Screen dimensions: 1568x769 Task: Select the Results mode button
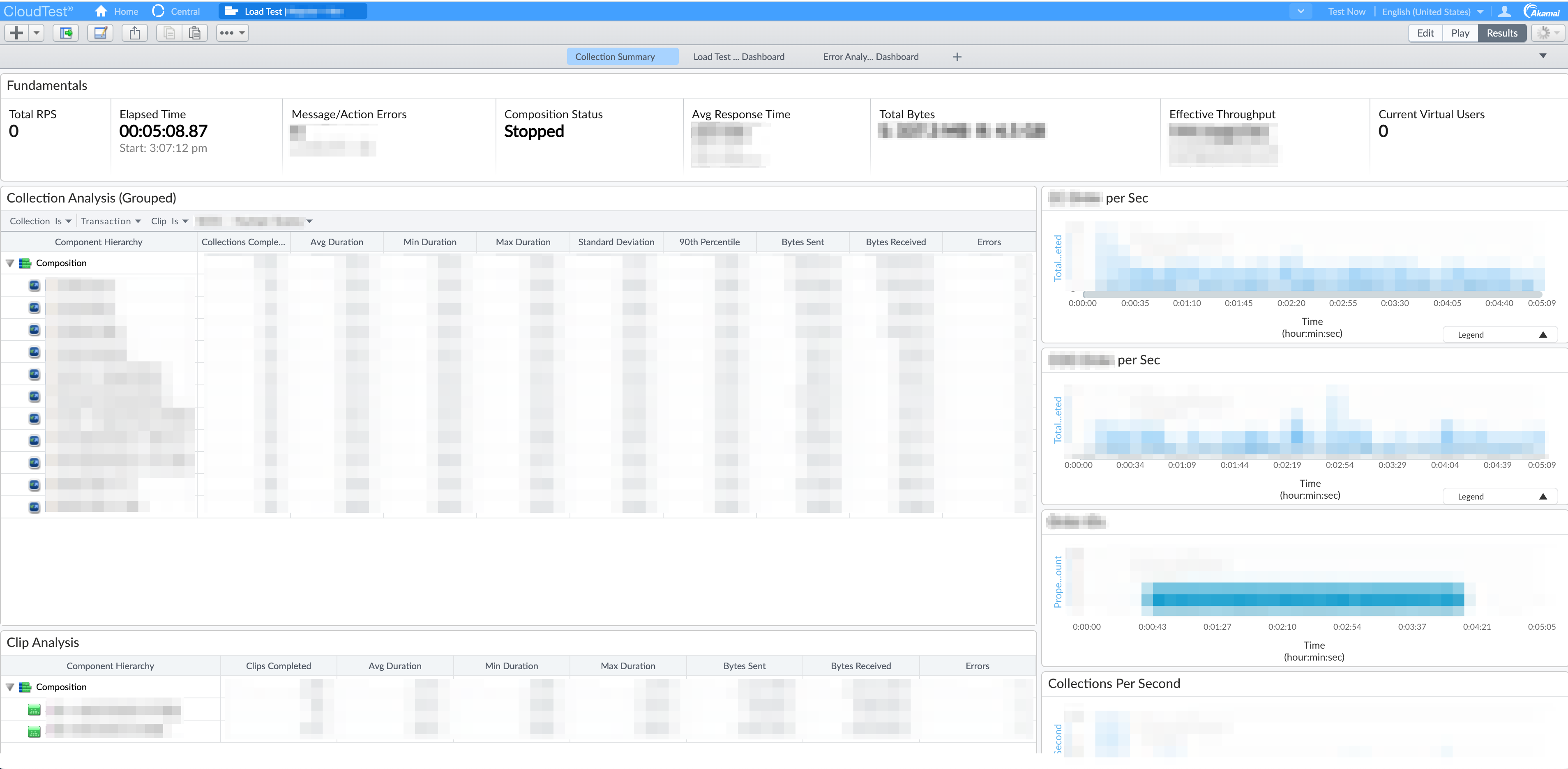pos(1502,33)
